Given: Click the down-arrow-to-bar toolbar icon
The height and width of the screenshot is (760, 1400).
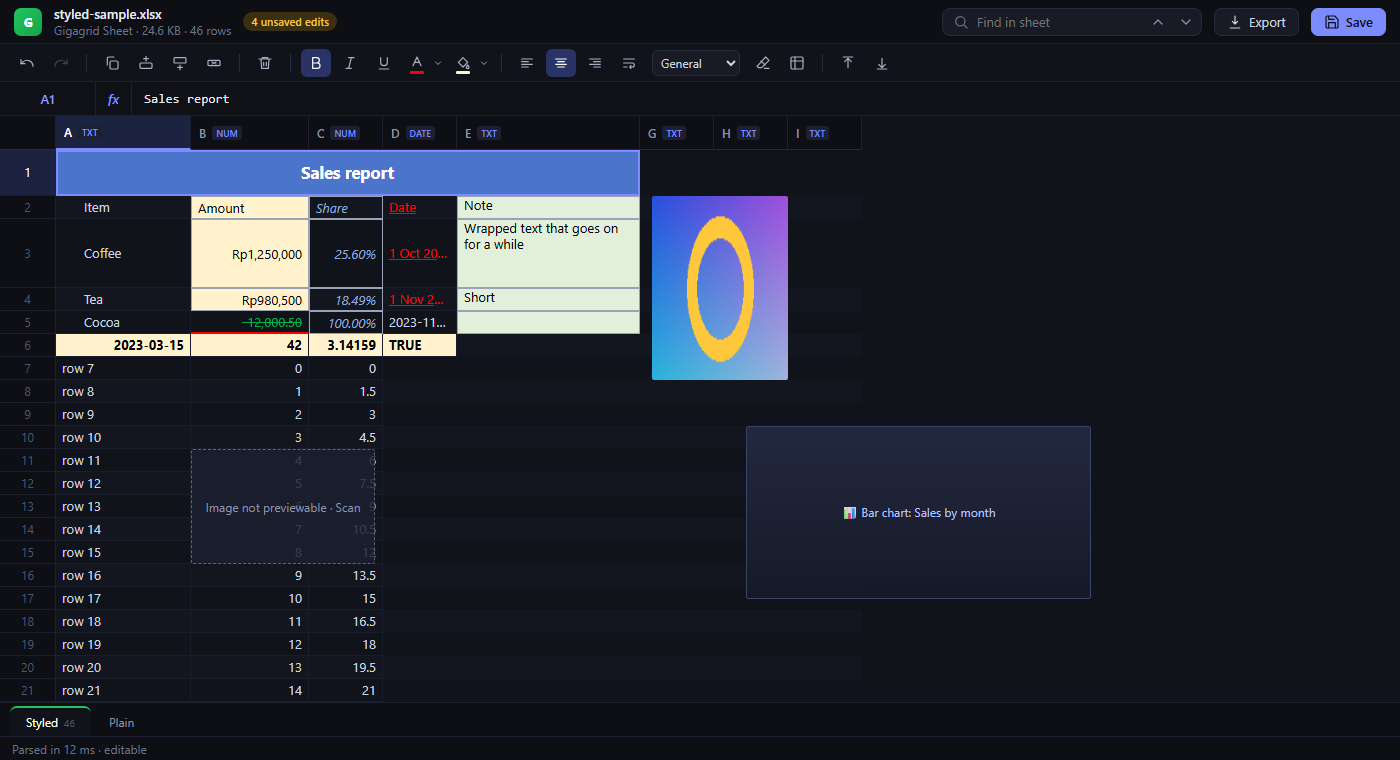Looking at the screenshot, I should click(x=882, y=63).
